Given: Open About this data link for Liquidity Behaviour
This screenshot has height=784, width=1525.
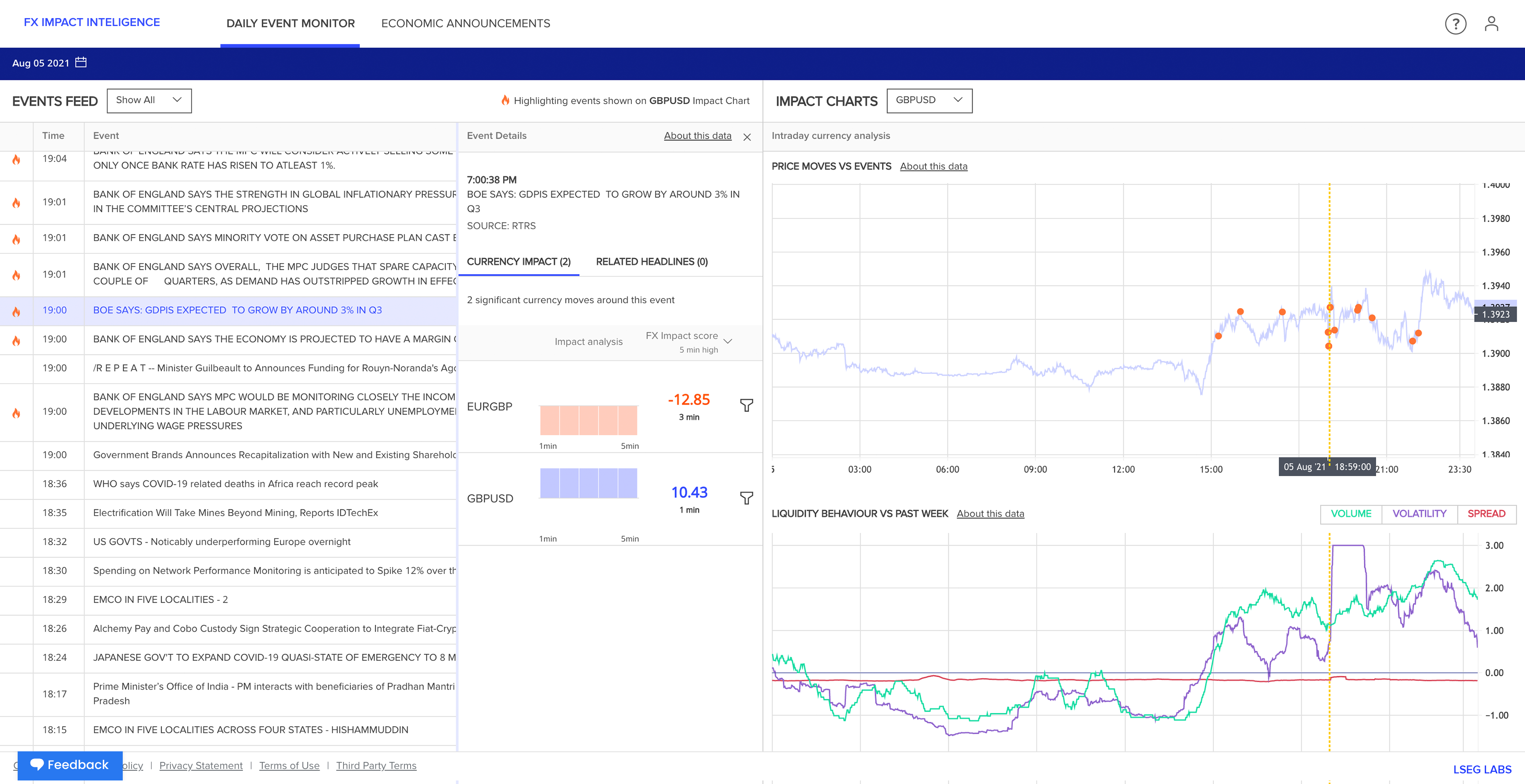Looking at the screenshot, I should coord(990,513).
